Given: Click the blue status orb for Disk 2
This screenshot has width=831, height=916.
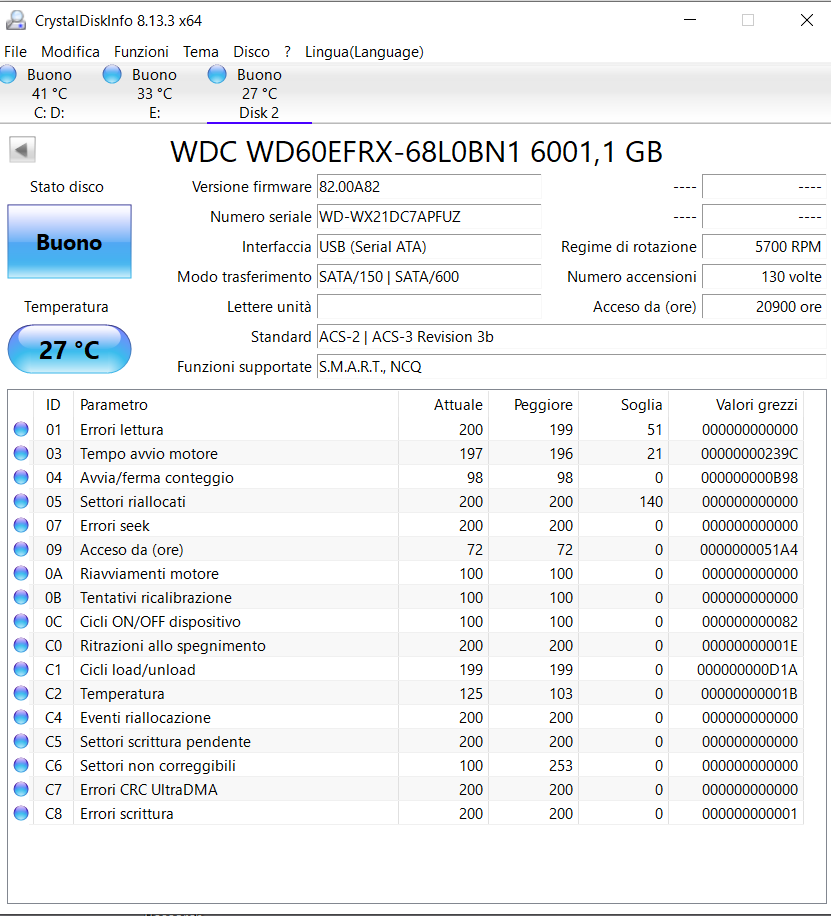Looking at the screenshot, I should click(x=217, y=75).
